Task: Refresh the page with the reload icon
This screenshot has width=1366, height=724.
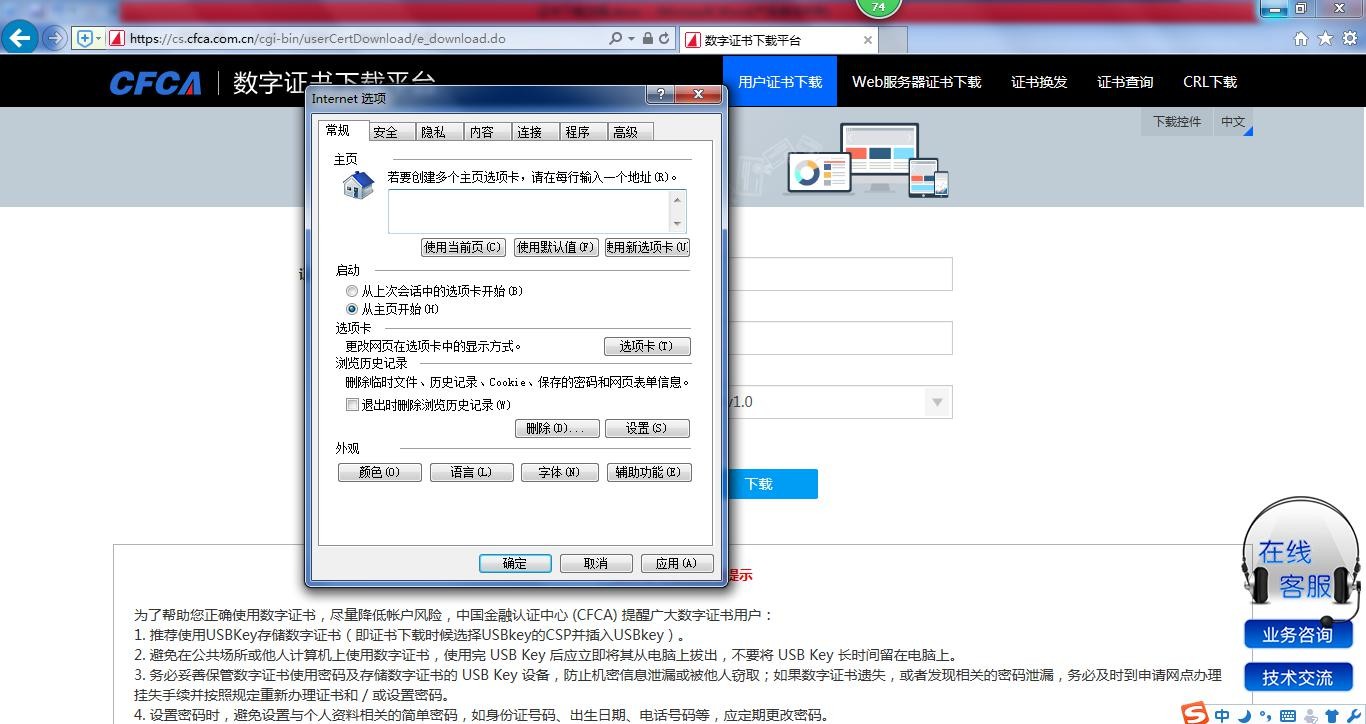Action: (665, 39)
